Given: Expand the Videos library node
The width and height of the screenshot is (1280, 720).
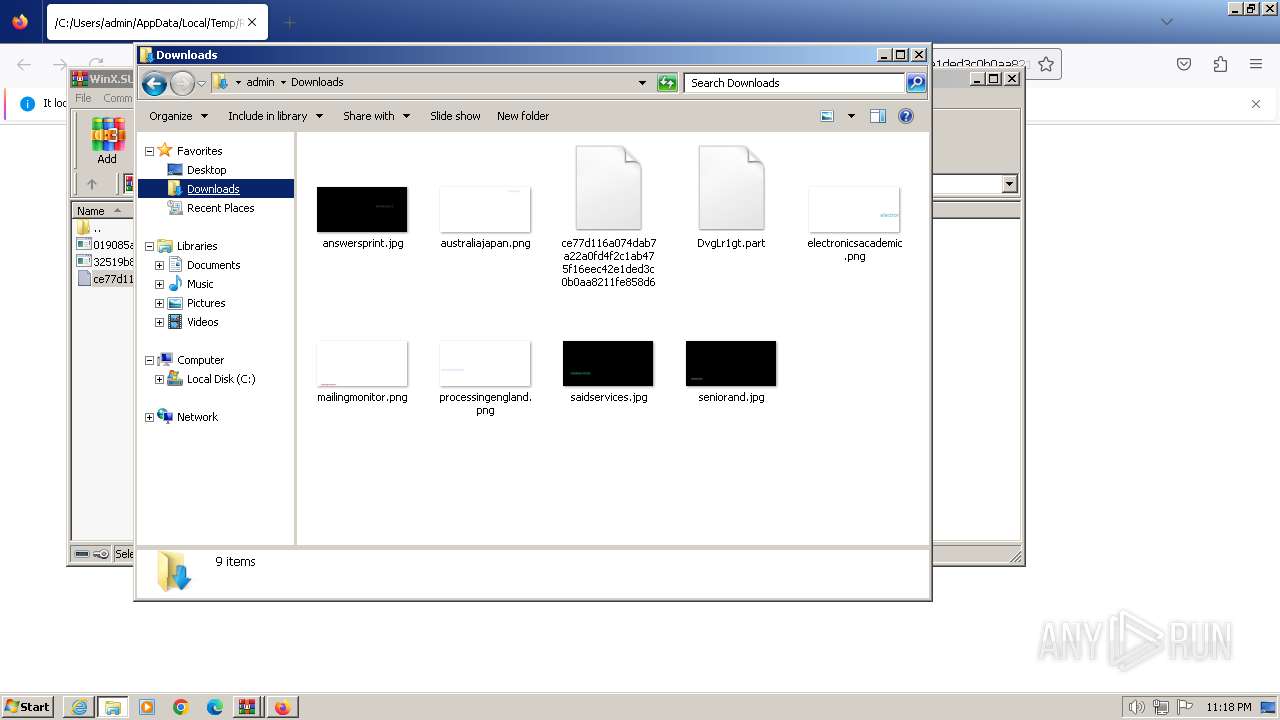Looking at the screenshot, I should click(159, 322).
